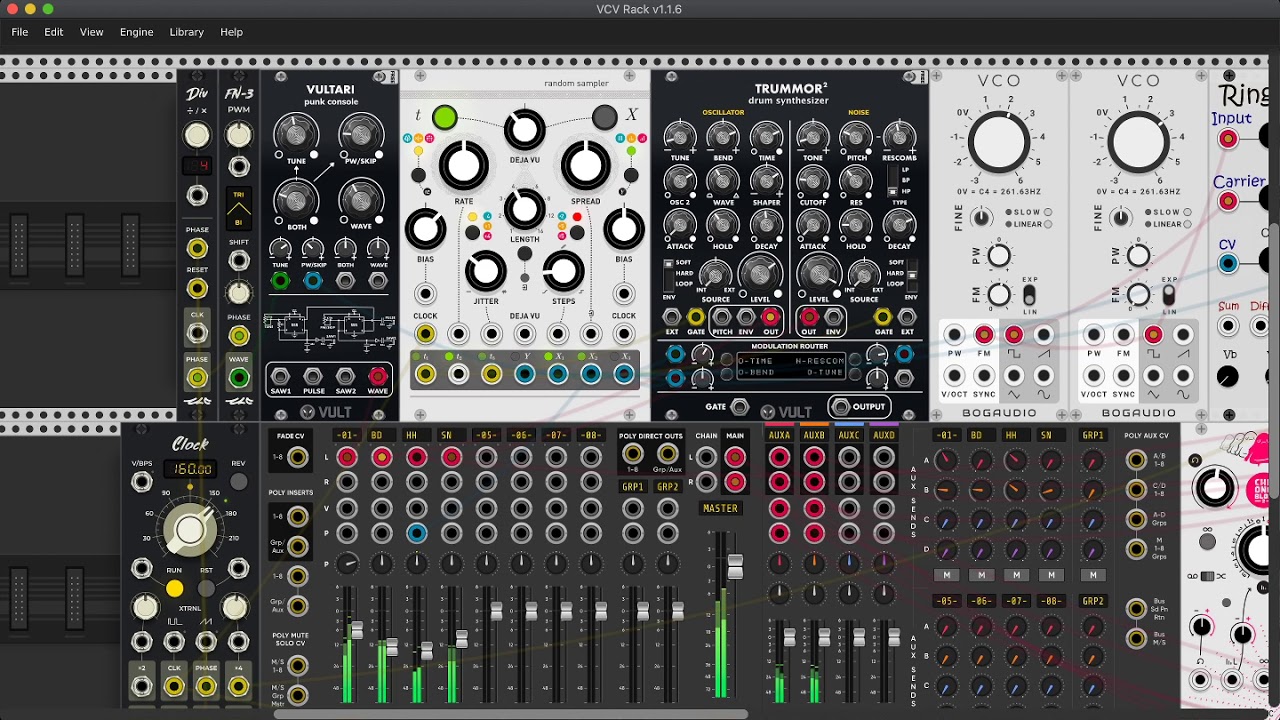Click the grey X button on random sampler

604,117
